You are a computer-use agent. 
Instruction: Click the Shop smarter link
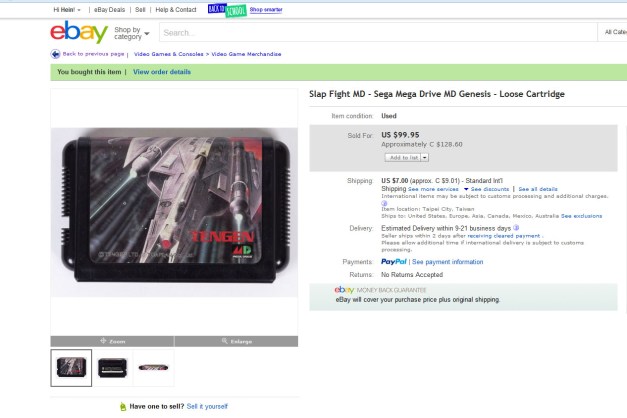pos(266,10)
